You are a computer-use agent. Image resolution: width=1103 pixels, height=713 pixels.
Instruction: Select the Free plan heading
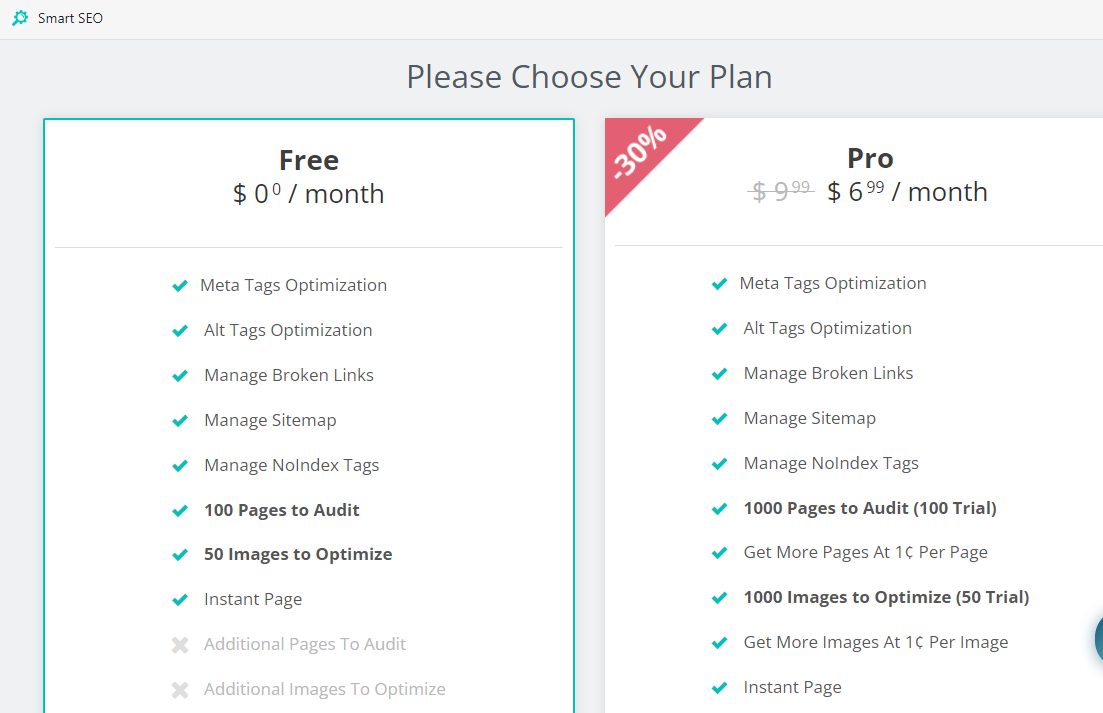tap(309, 160)
